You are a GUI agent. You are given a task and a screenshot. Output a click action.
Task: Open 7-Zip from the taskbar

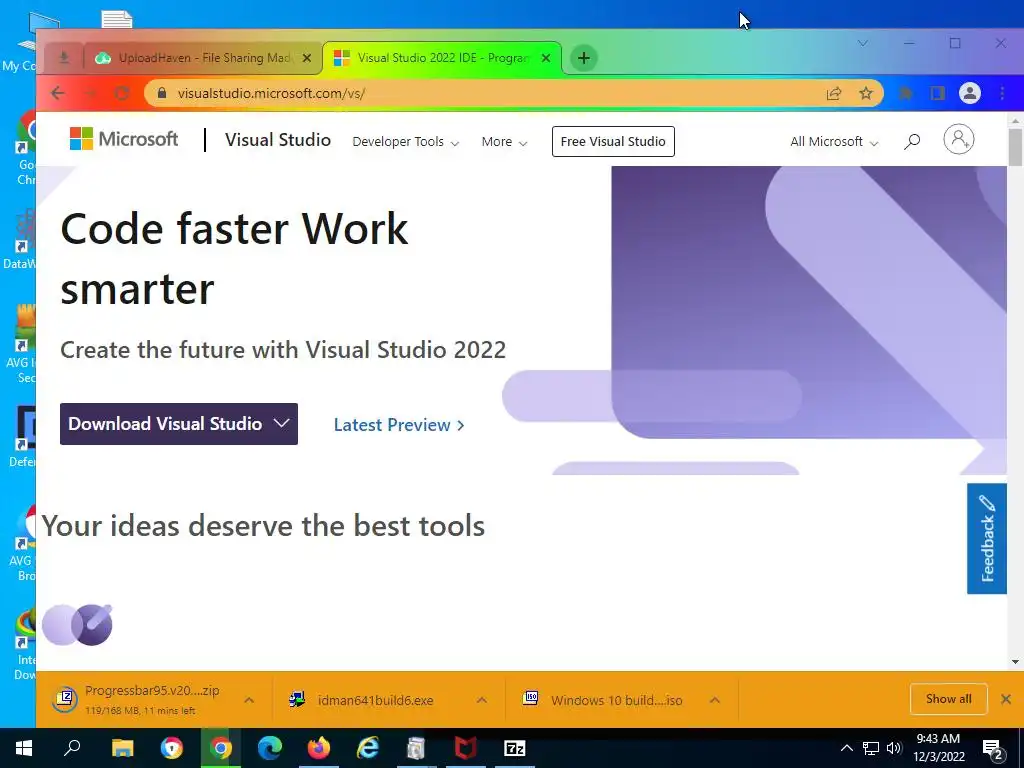coord(515,748)
